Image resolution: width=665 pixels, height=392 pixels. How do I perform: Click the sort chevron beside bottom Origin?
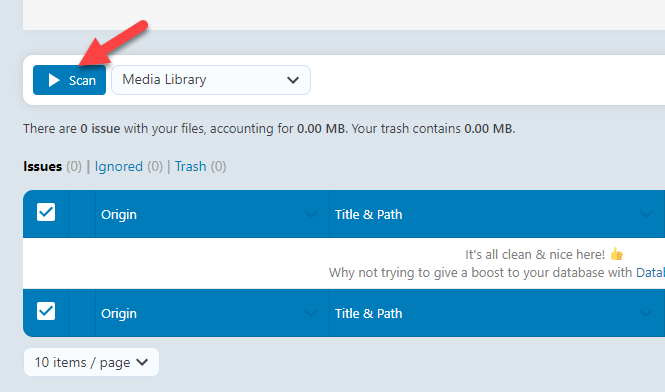tap(311, 314)
